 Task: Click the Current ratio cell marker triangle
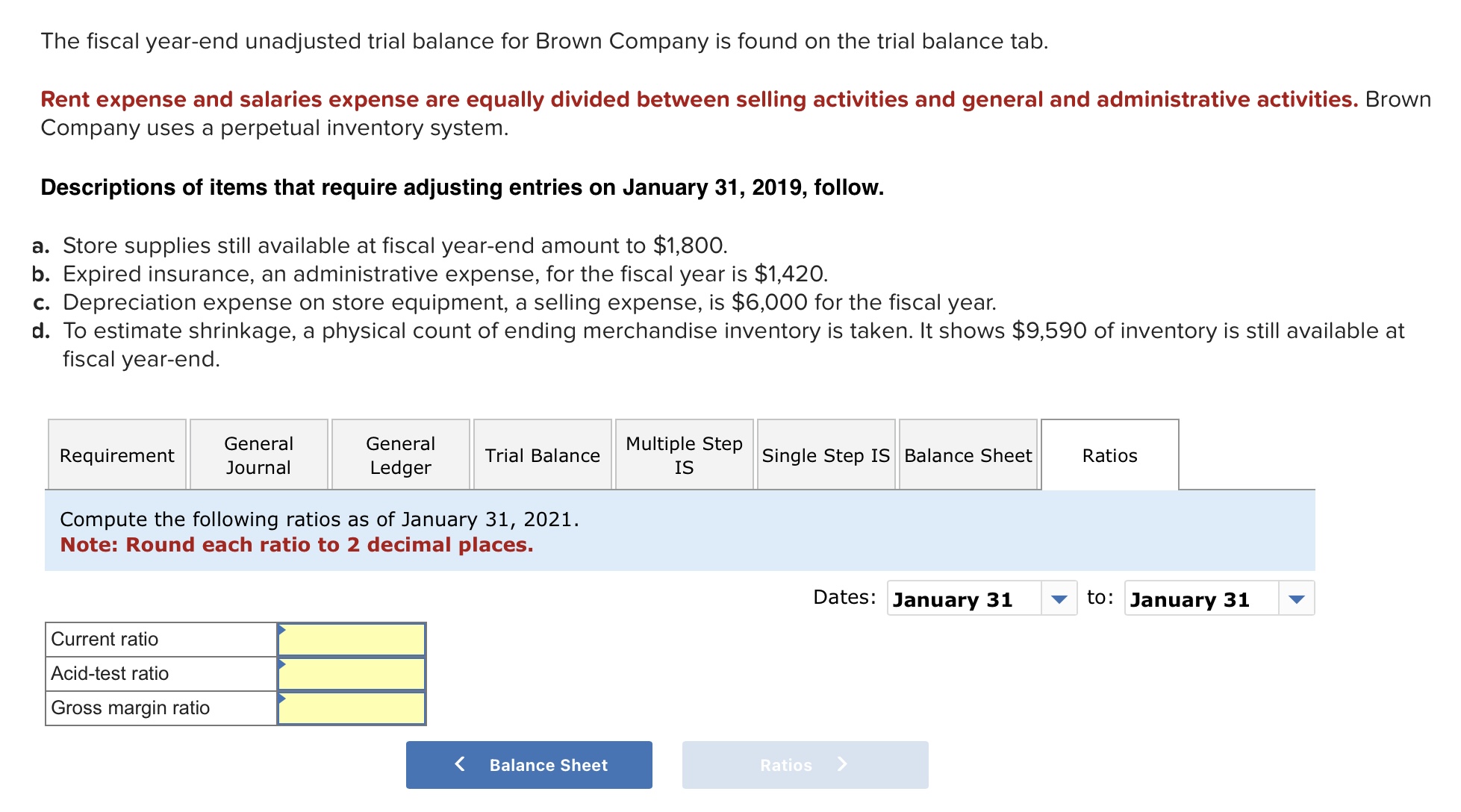282,631
